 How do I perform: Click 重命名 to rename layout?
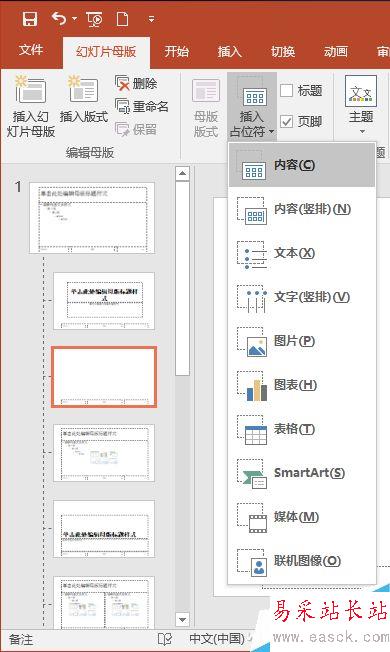coord(142,106)
